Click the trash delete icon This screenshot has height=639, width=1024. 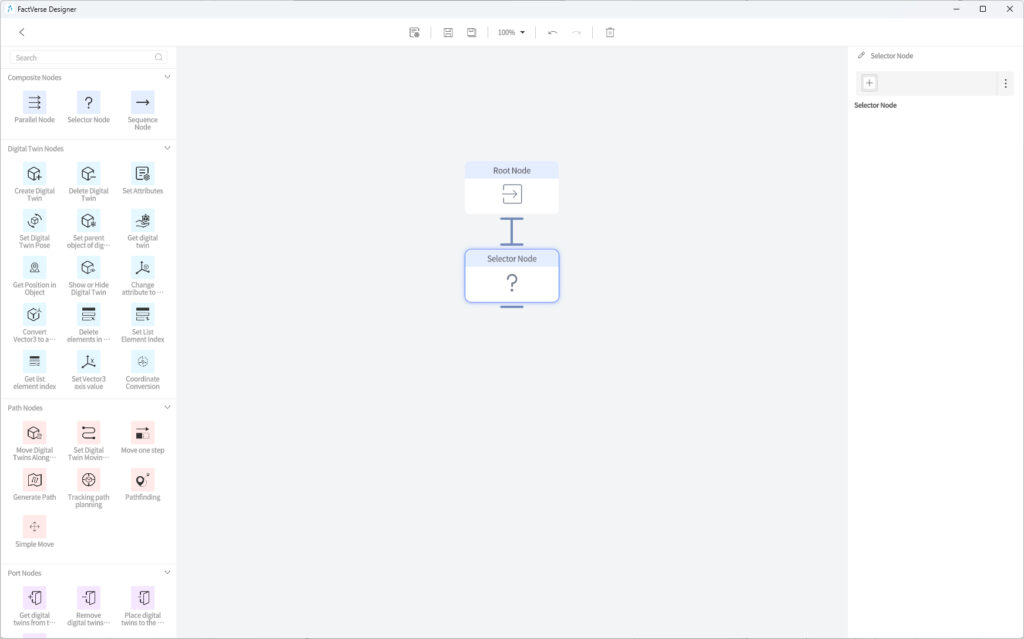pyautogui.click(x=610, y=32)
